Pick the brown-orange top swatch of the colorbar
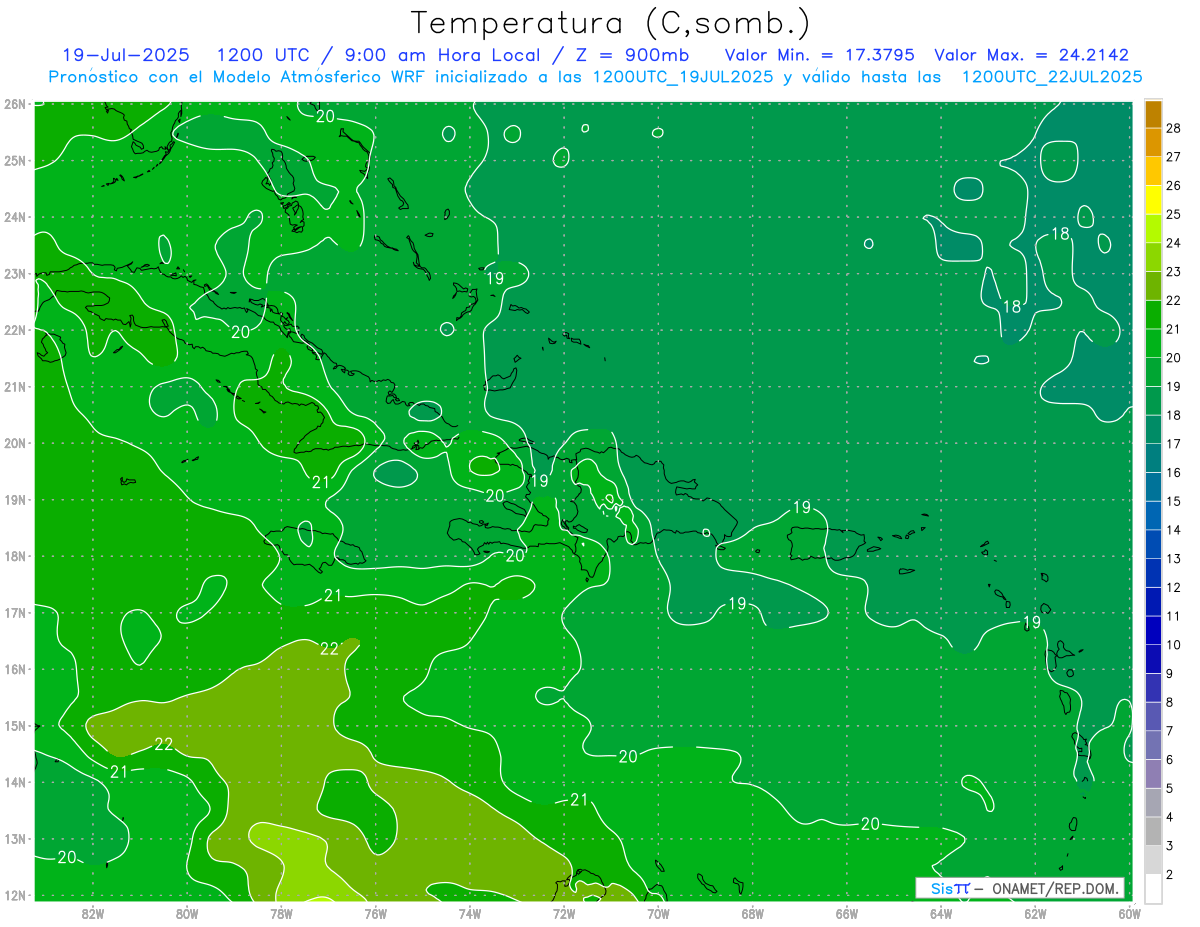The width and height of the screenshot is (1200, 927). [x=1153, y=114]
